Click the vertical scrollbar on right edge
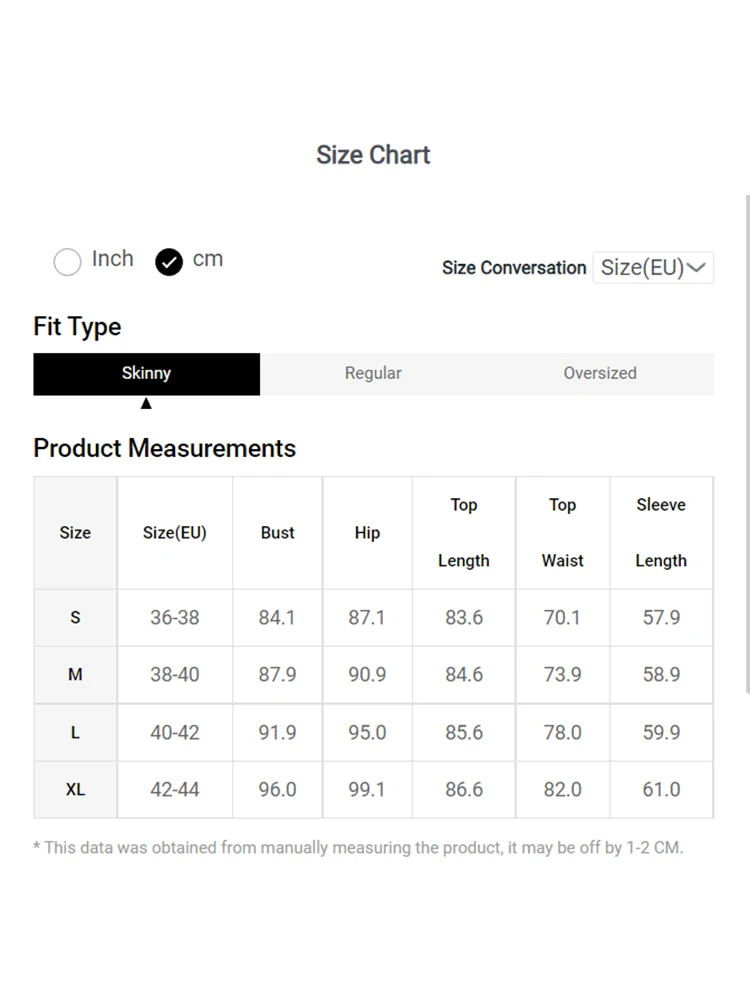The width and height of the screenshot is (750, 1000). pyautogui.click(x=747, y=440)
